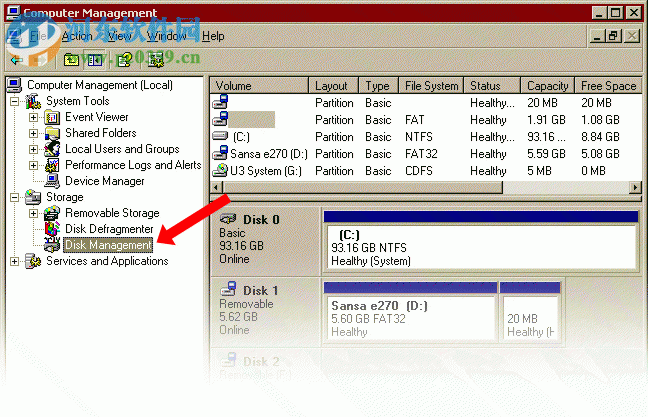Click the Disk 1 Removable label panel
The height and width of the screenshot is (417, 648).
point(265,311)
